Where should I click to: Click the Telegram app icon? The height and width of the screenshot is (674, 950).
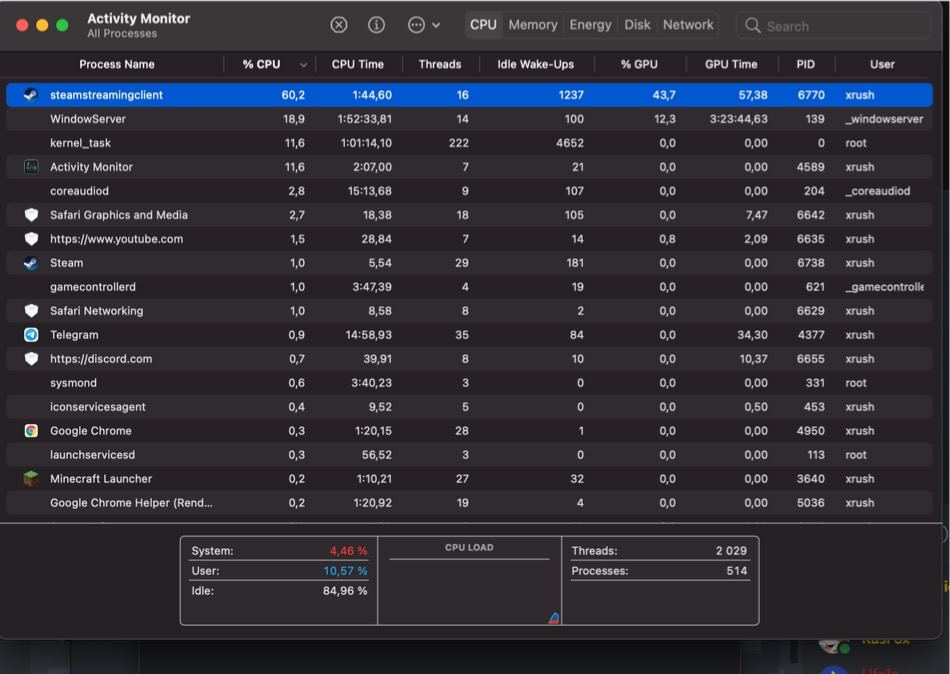tap(31, 335)
